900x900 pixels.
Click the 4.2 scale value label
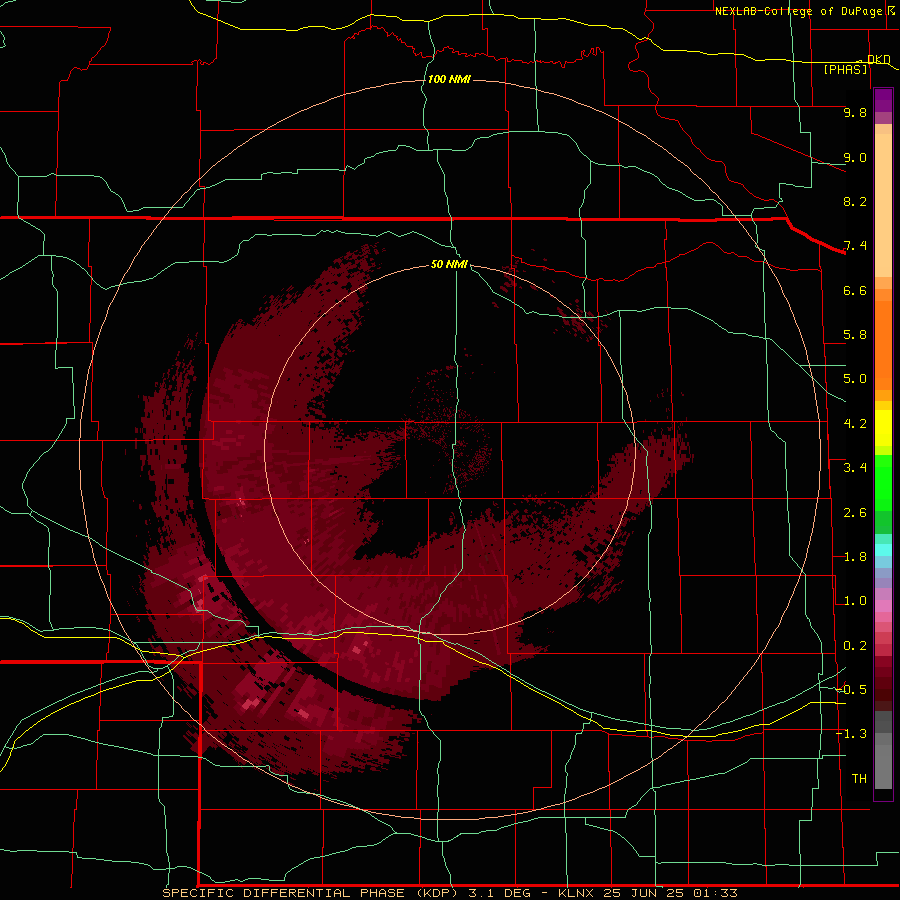click(x=855, y=424)
